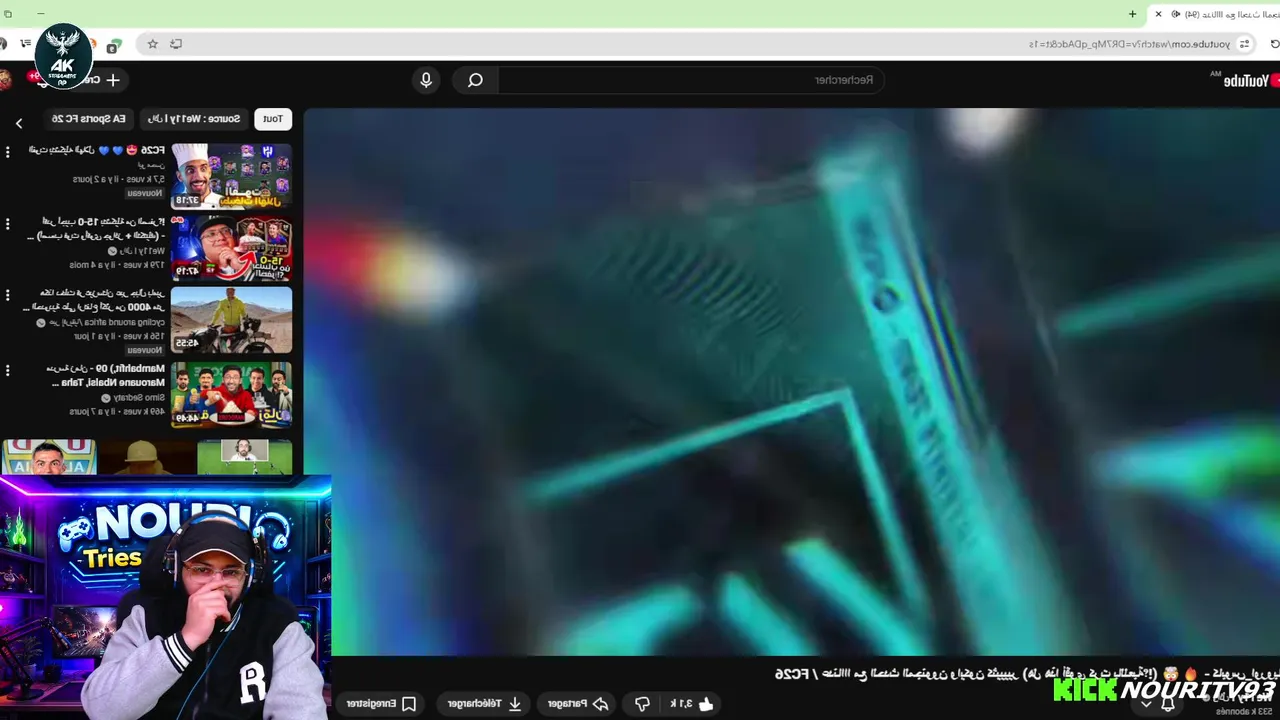The image size is (1280, 720).
Task: Open options menu for FC26 video
Action: pos(8,152)
